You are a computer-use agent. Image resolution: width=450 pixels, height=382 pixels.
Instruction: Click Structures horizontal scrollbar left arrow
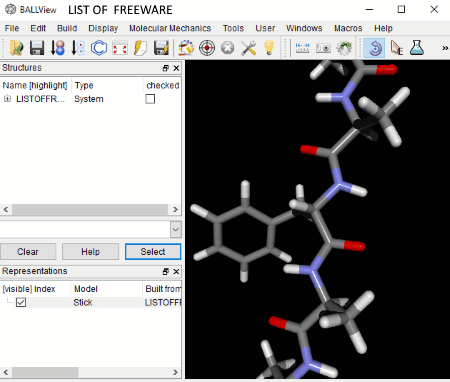pos(6,210)
